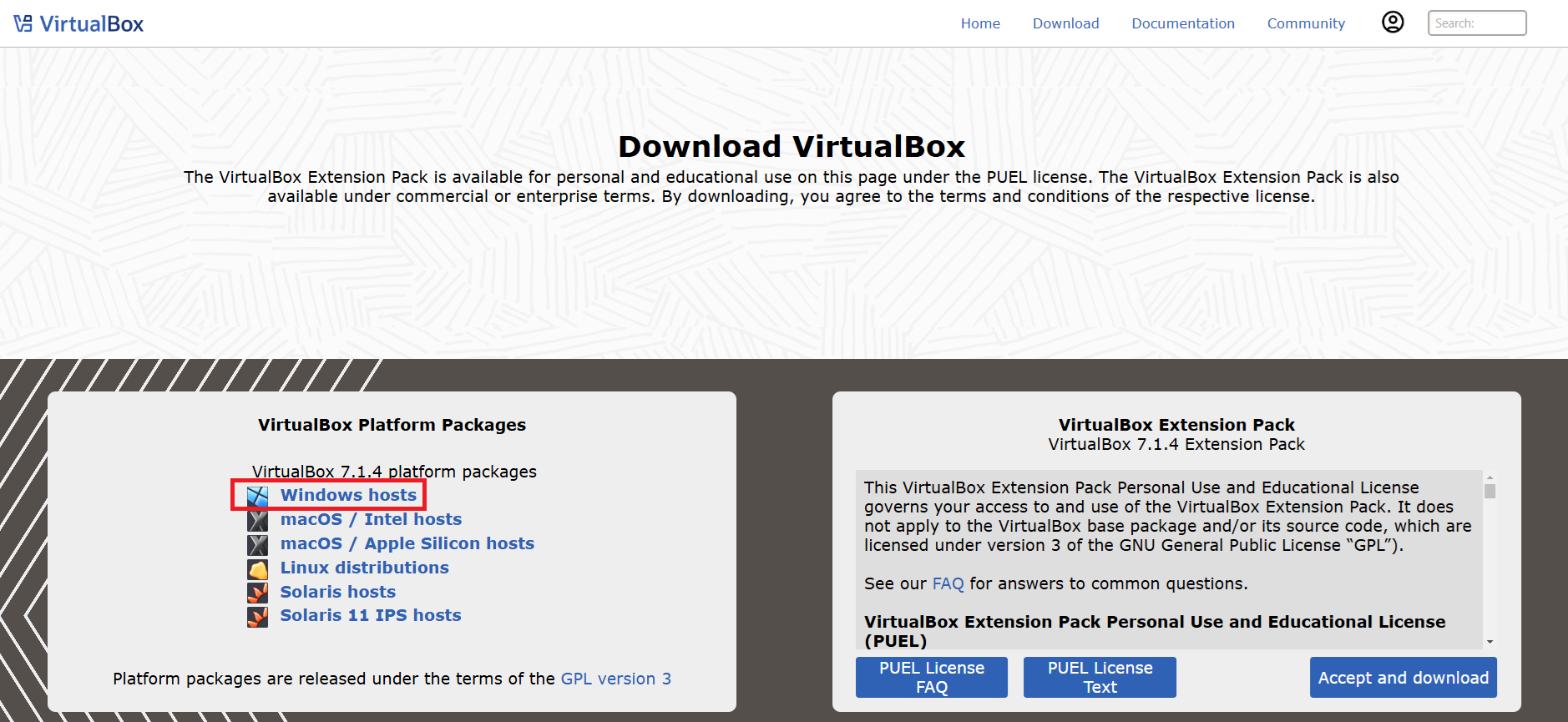Open the user account profile icon
Screen dimensions: 1568x722
coord(1393,22)
